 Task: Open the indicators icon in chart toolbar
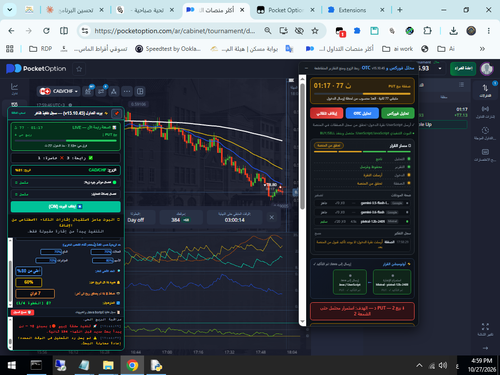101,91
